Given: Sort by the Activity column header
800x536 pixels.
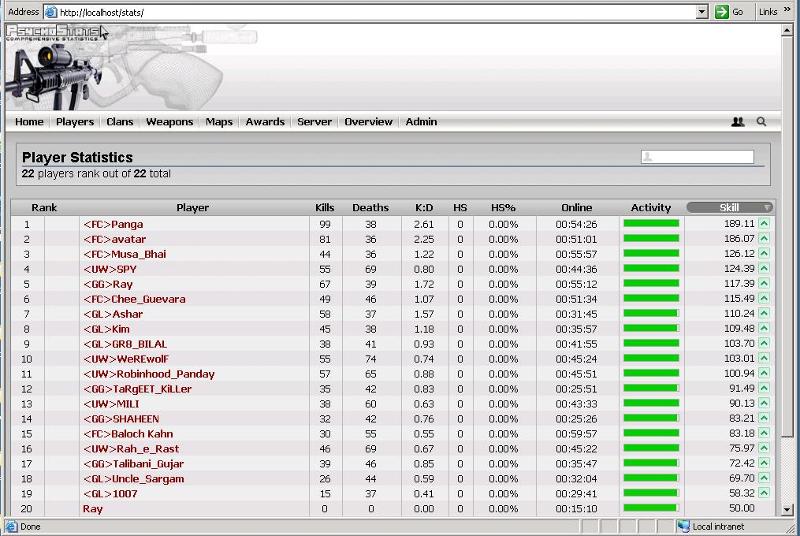Looking at the screenshot, I should click(651, 207).
